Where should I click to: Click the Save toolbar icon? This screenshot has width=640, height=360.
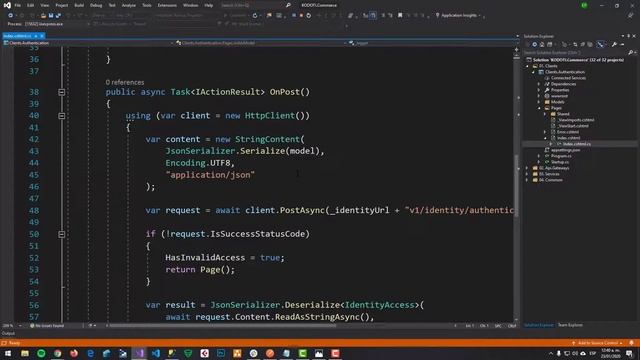point(51,16)
